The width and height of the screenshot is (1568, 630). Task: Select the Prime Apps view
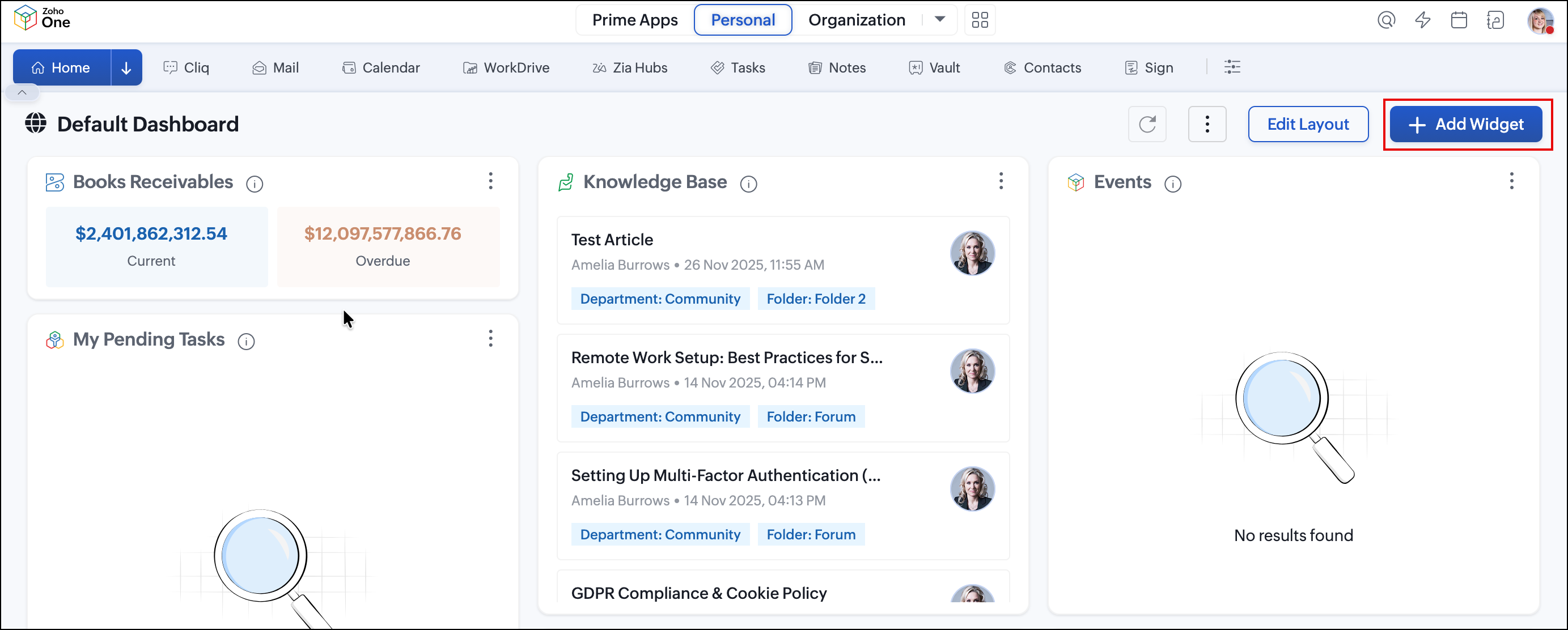click(x=635, y=20)
